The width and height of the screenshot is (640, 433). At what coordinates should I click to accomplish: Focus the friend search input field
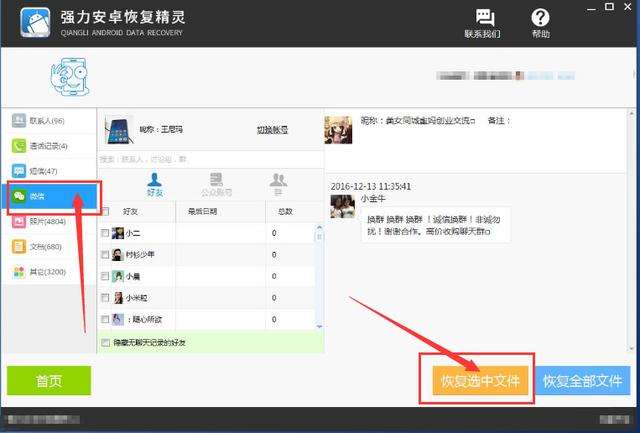click(210, 159)
